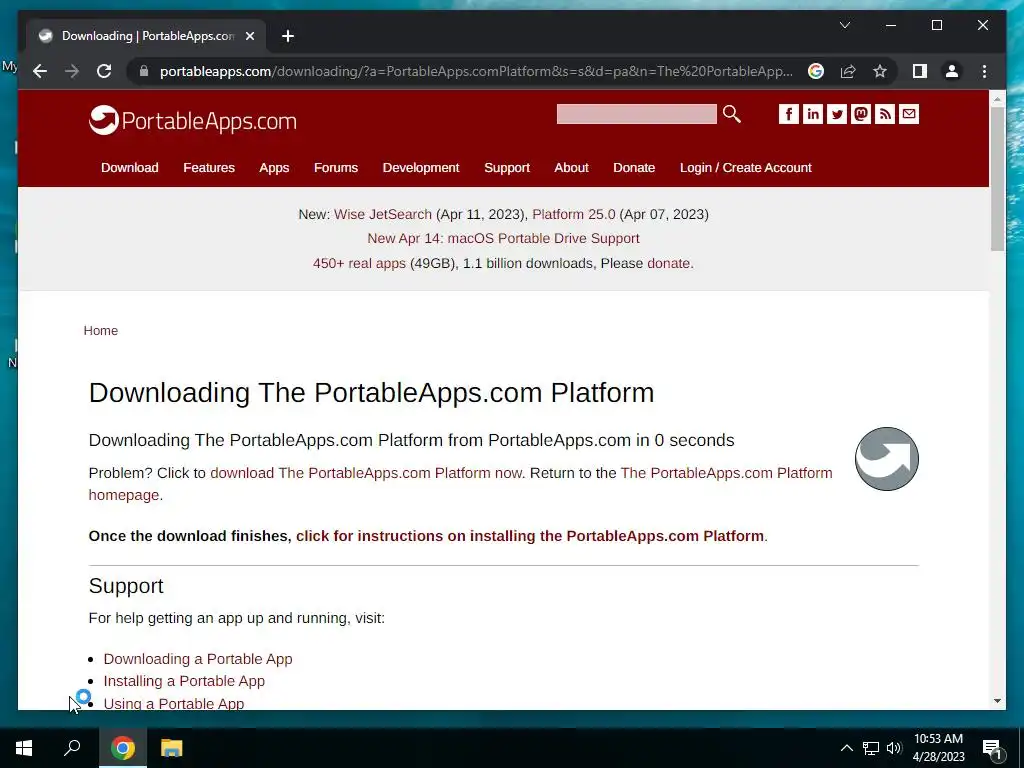
Task: Click the browser forward arrow
Action: click(x=72, y=71)
